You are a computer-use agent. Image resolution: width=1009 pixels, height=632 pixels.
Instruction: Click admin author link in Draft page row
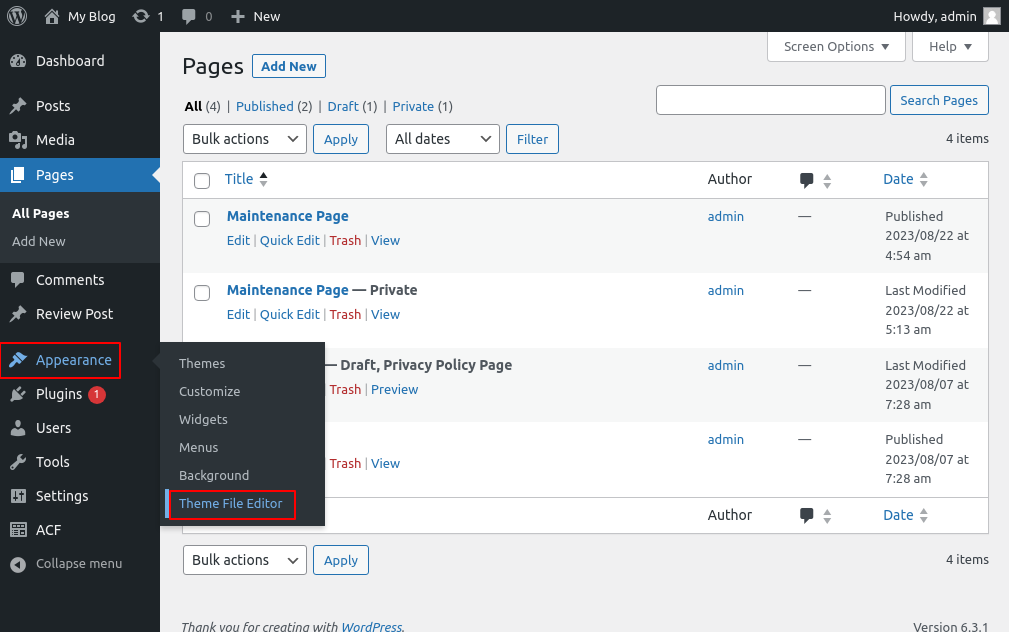[726, 366]
